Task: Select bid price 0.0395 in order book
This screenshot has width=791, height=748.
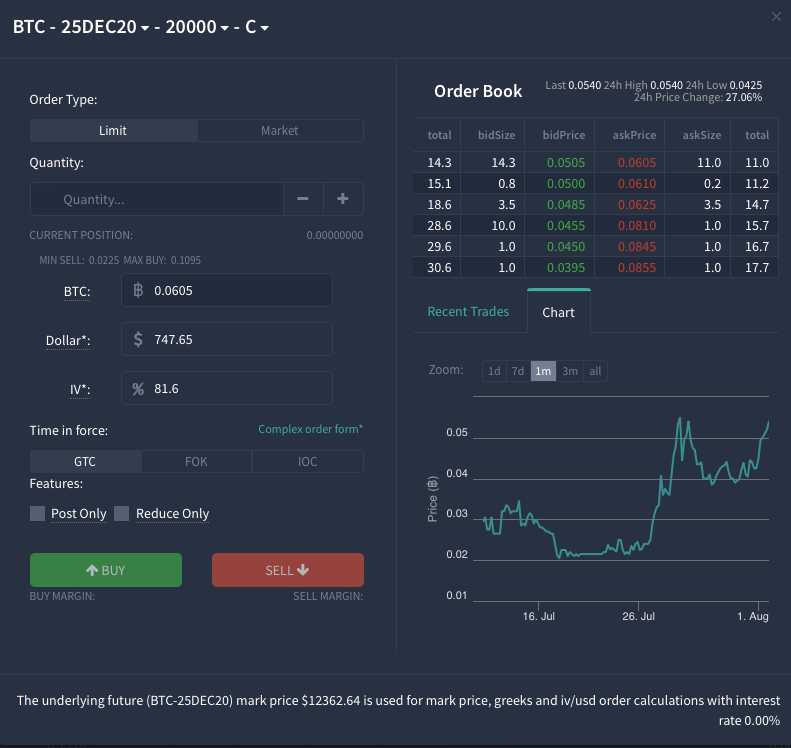Action: click(x=566, y=268)
